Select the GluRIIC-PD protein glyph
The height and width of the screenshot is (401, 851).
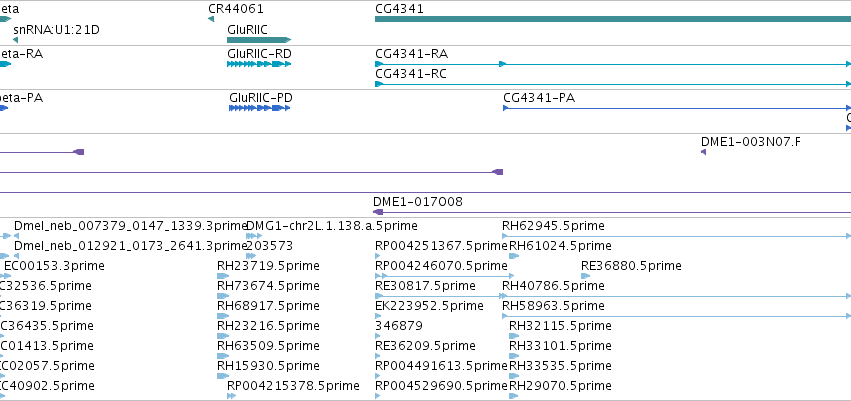[259, 108]
